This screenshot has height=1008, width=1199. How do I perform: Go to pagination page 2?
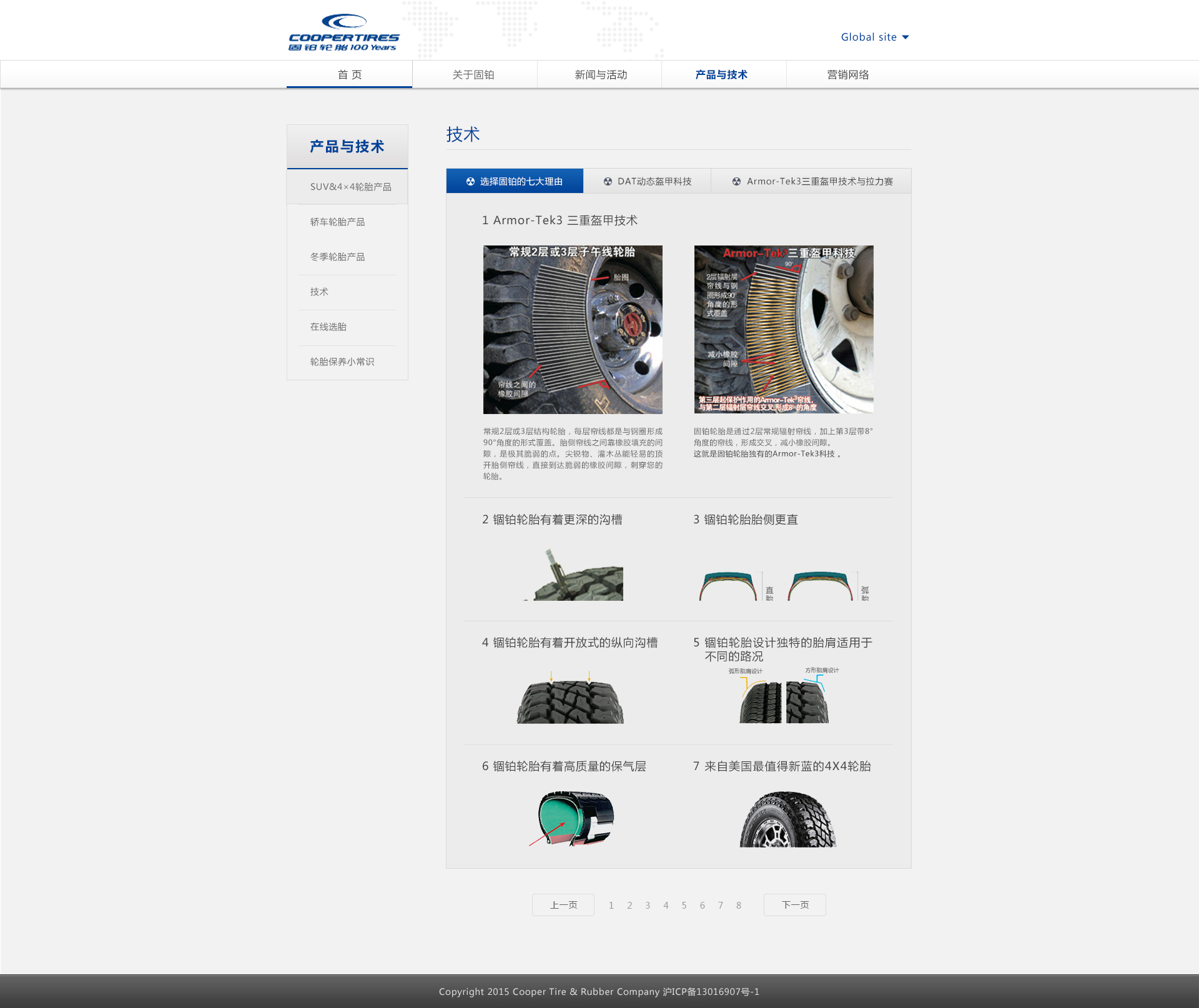(629, 906)
